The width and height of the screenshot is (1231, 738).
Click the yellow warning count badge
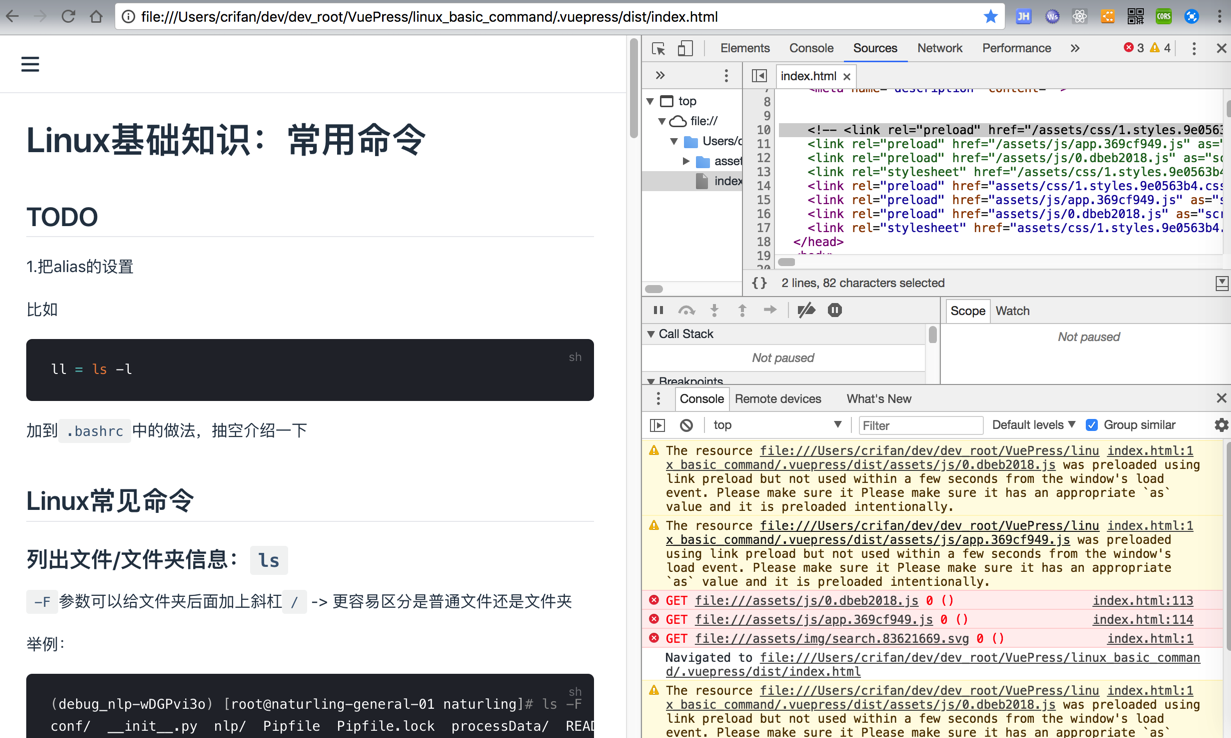click(x=1161, y=48)
